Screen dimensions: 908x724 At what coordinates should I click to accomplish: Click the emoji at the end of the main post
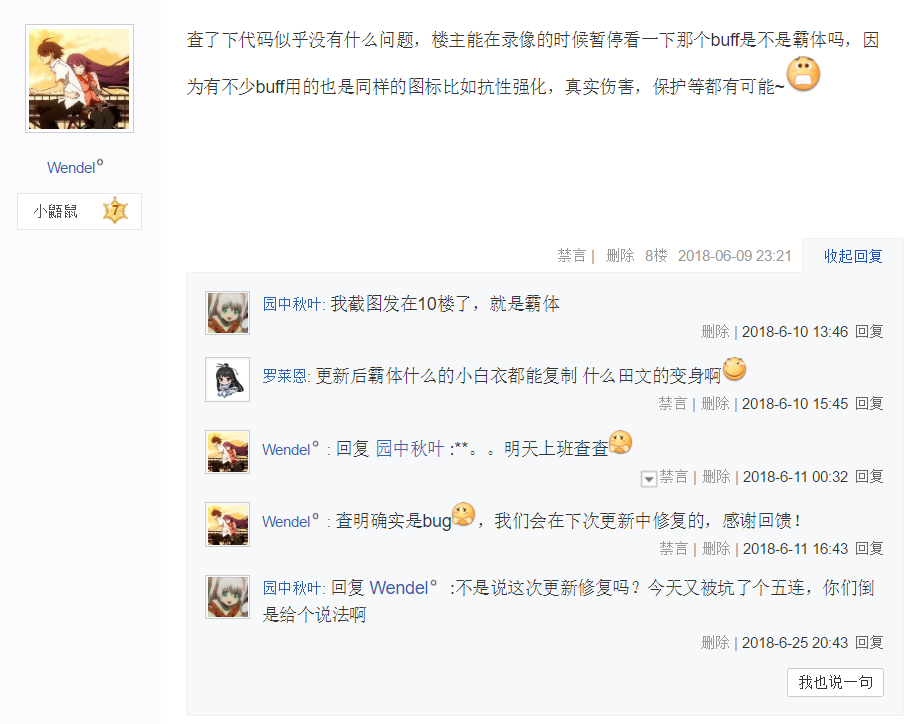tap(803, 76)
